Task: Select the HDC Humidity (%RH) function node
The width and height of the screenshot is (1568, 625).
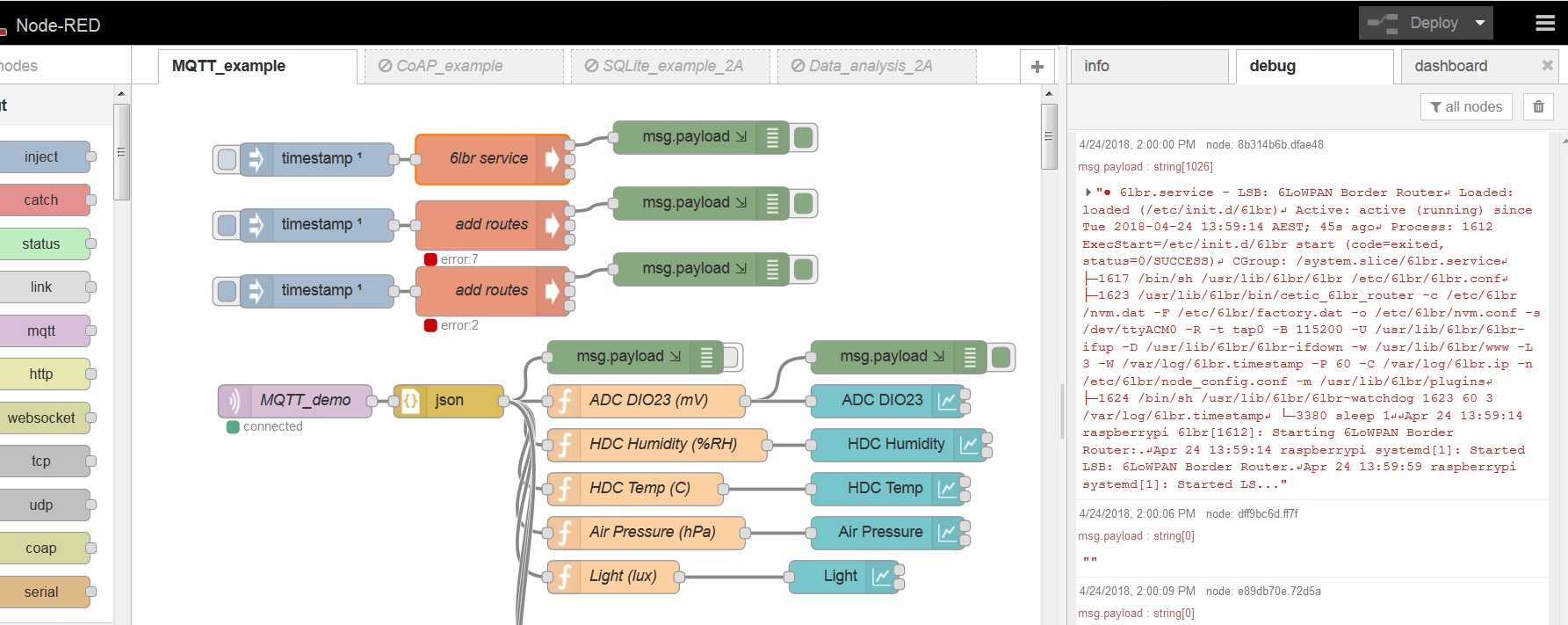Action: (x=657, y=444)
